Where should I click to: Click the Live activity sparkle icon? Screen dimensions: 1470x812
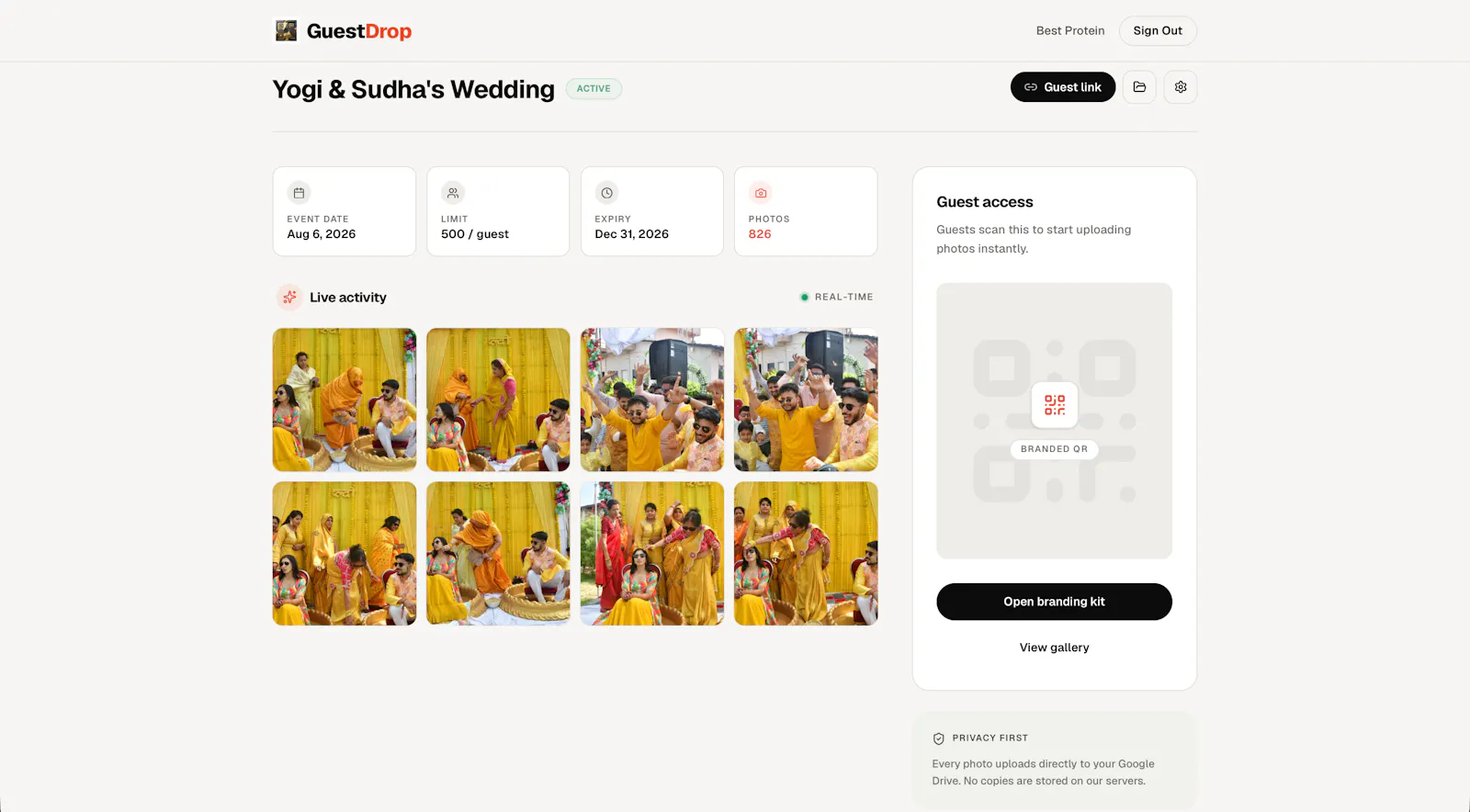click(x=289, y=297)
